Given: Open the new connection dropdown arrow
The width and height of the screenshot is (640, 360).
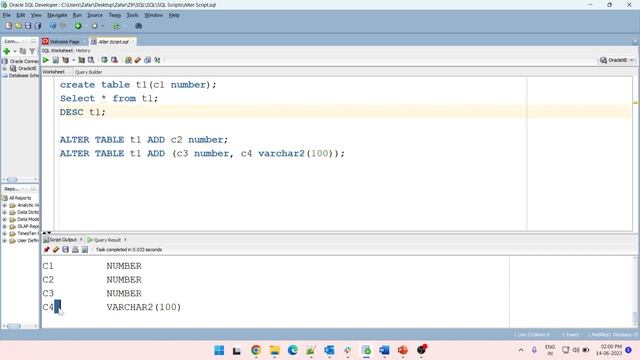Looking at the screenshot, I should (15, 51).
